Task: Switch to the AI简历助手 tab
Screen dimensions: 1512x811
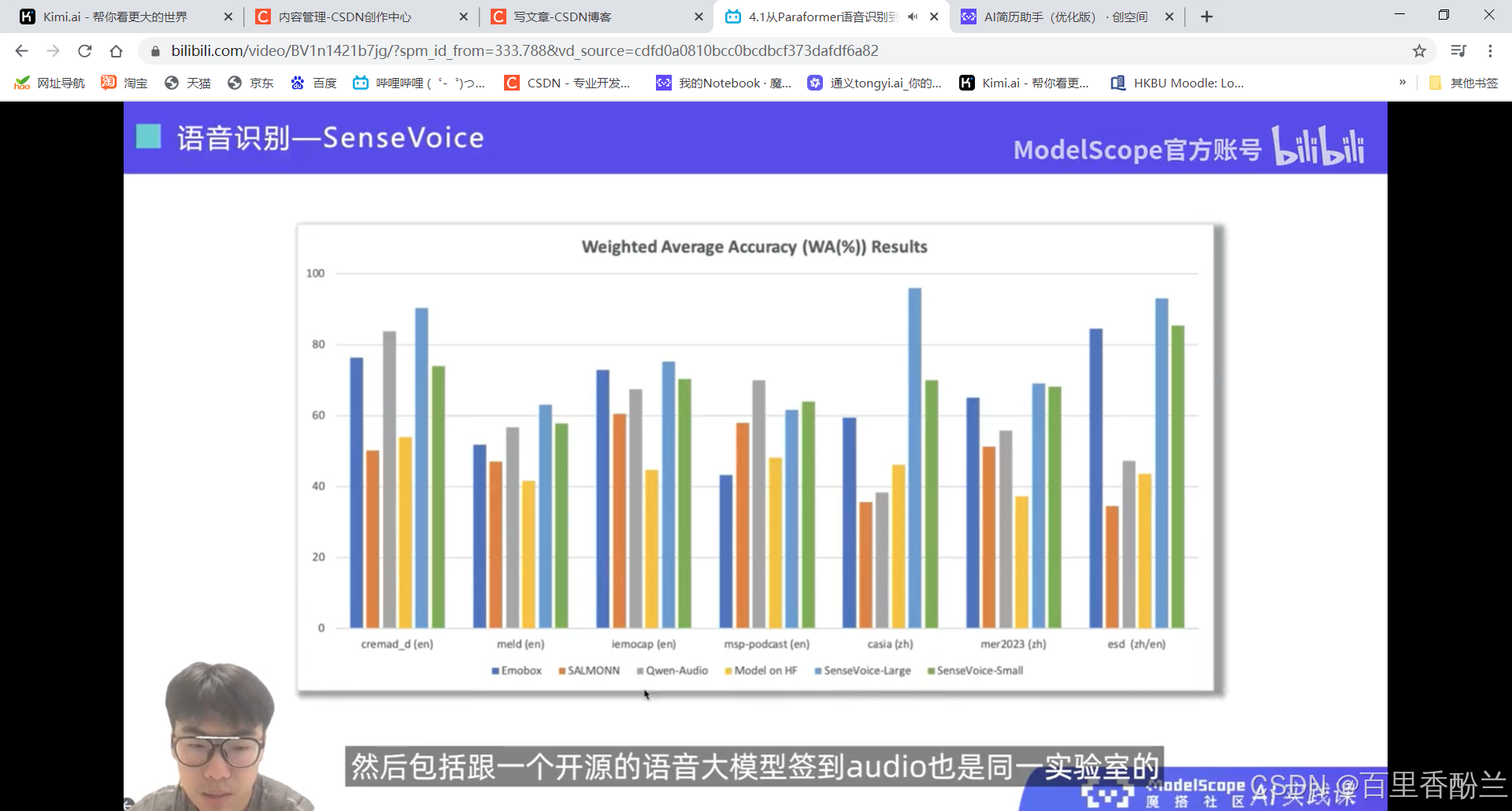Action: click(x=1065, y=17)
